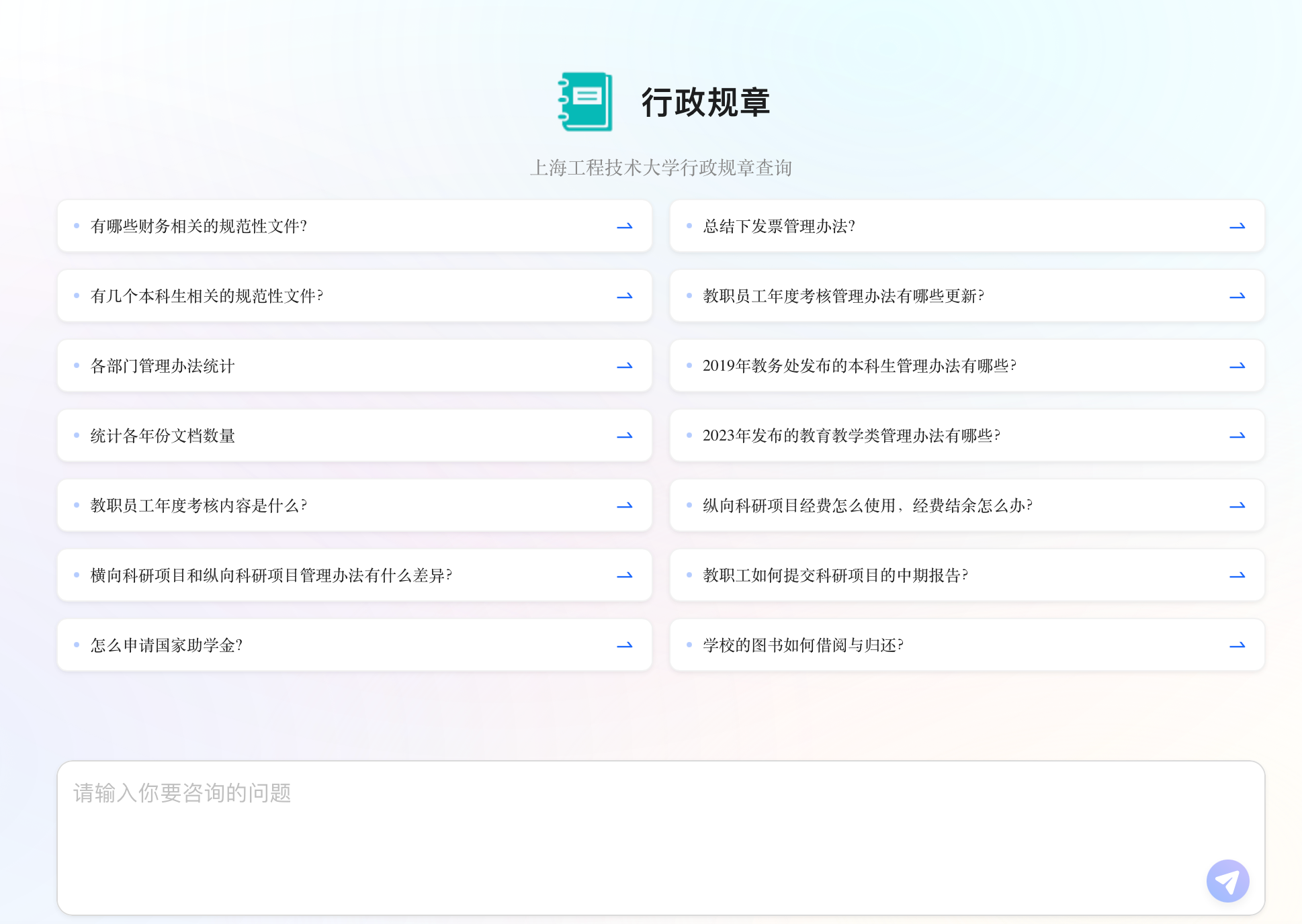Ask 2019年教务处发布的本科生管理办法有哪些?
The width and height of the screenshot is (1302, 924).
(967, 366)
